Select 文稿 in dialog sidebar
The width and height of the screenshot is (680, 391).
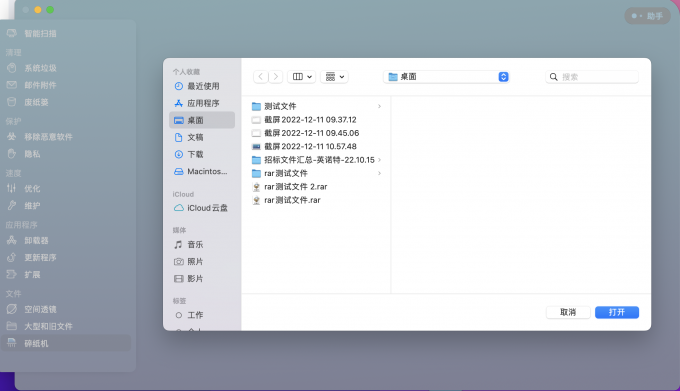pos(202,137)
